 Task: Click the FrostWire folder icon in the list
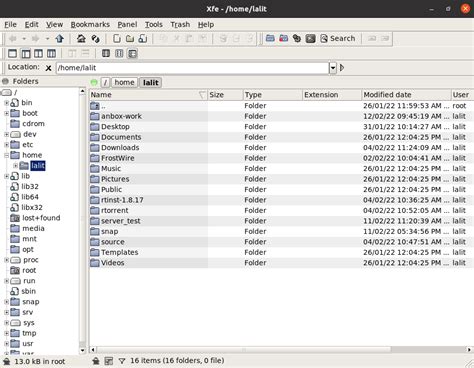coord(95,158)
